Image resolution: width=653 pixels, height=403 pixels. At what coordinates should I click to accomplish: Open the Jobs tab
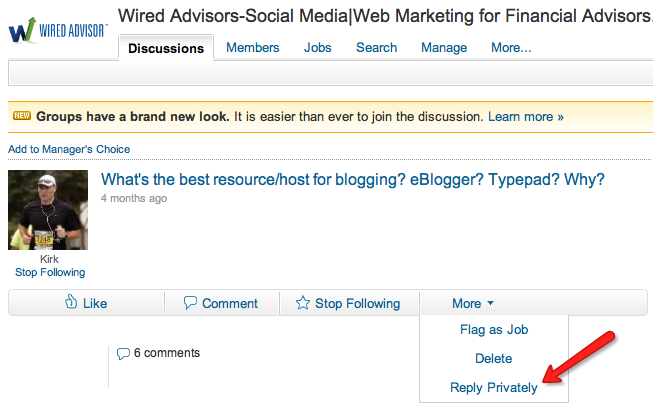317,47
